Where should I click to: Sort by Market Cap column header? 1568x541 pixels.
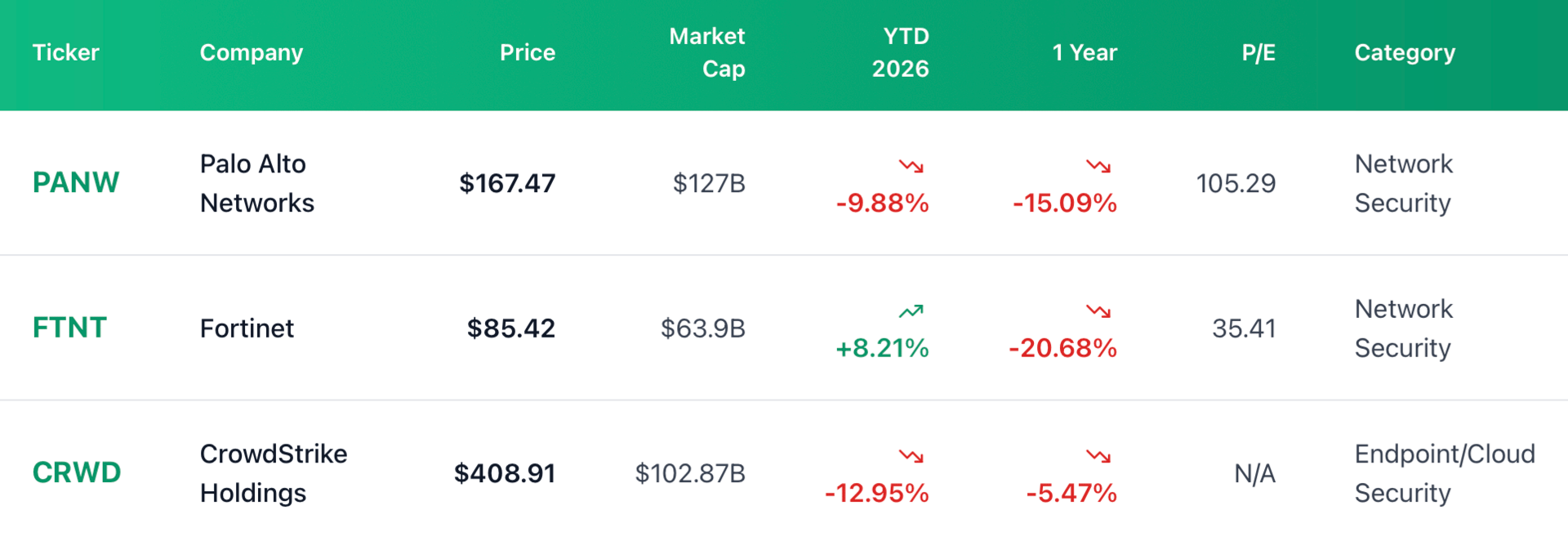[707, 53]
